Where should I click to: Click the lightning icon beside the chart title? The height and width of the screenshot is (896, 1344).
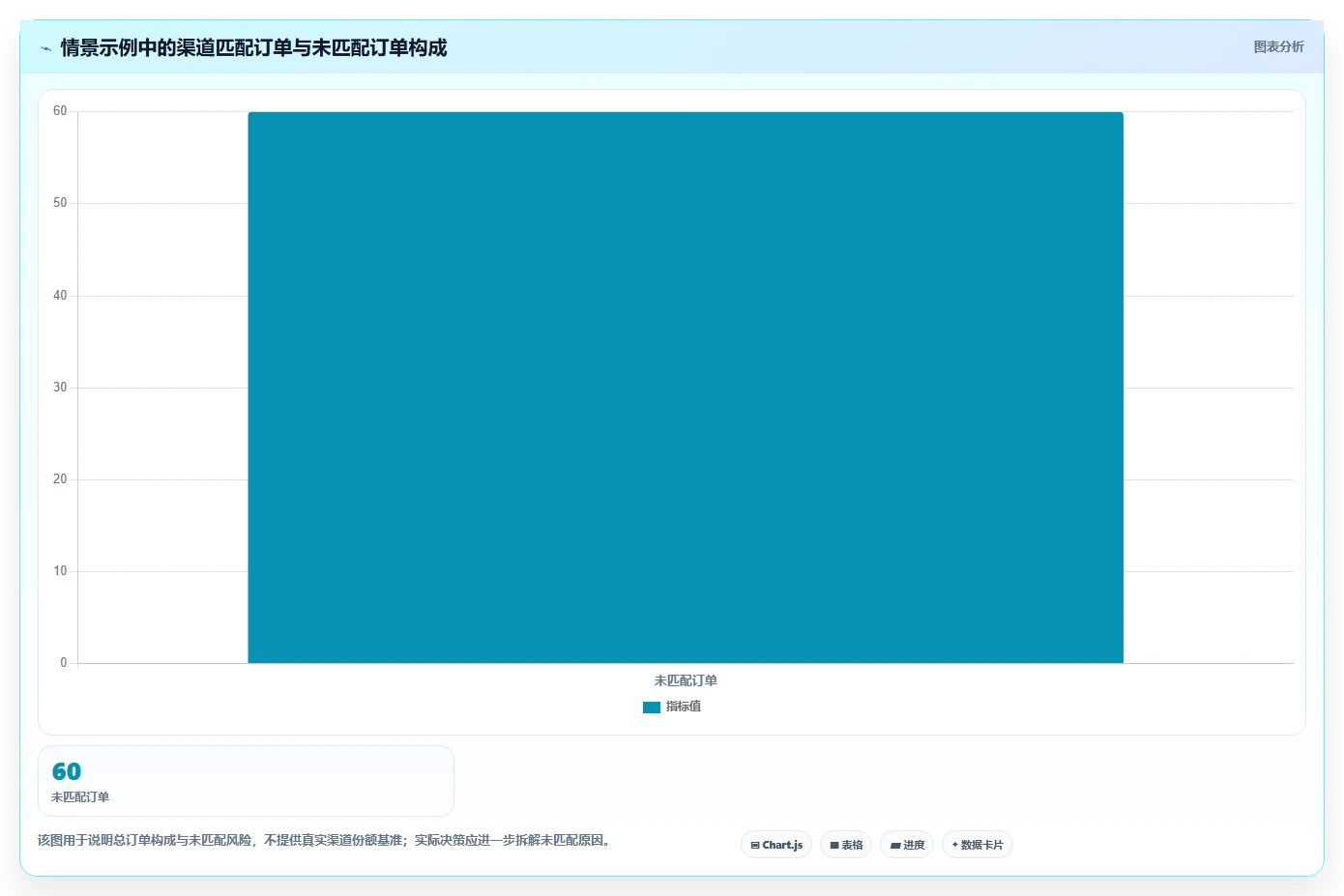pyautogui.click(x=45, y=48)
